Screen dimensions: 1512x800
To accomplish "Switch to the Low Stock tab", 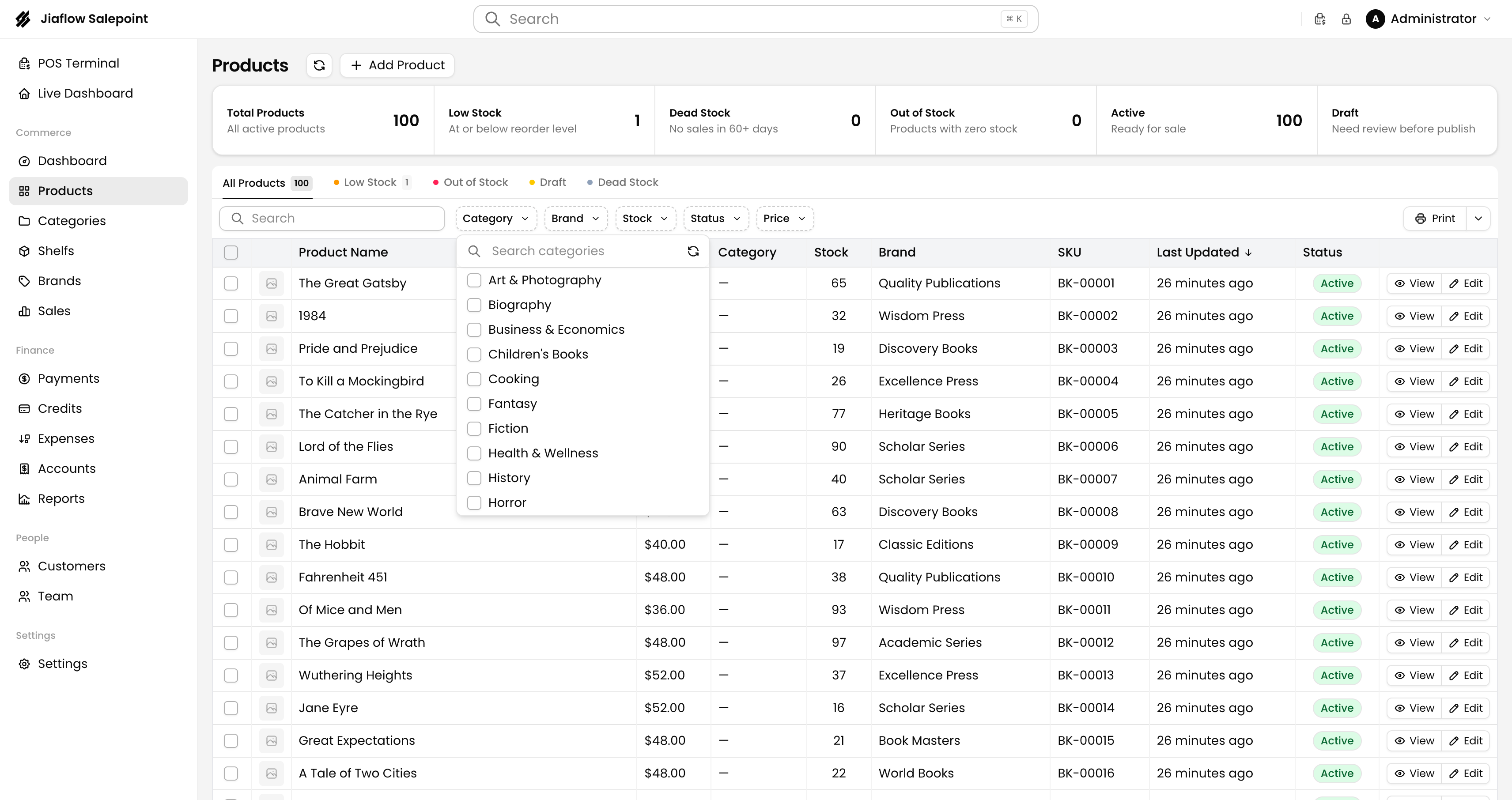I will click(x=372, y=182).
